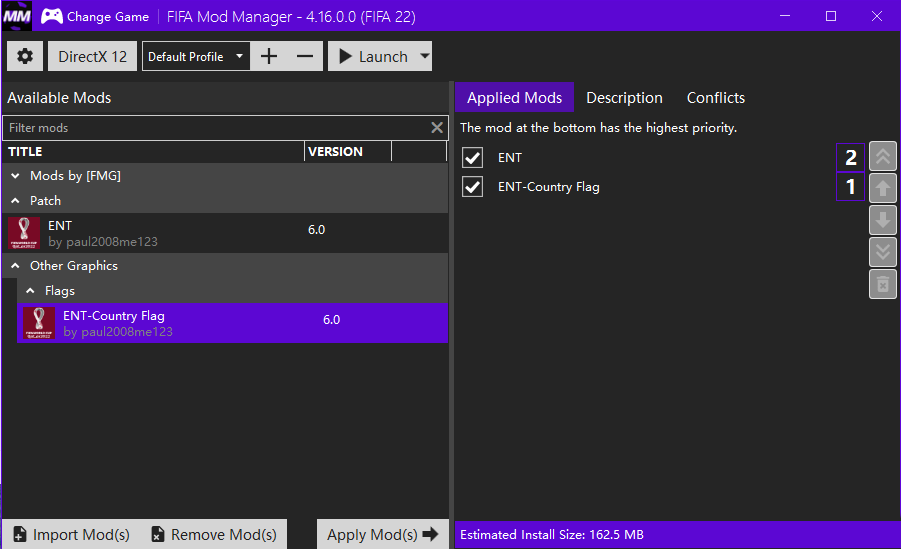Select ENT-Country Flag row in Applied Mods

pos(646,186)
